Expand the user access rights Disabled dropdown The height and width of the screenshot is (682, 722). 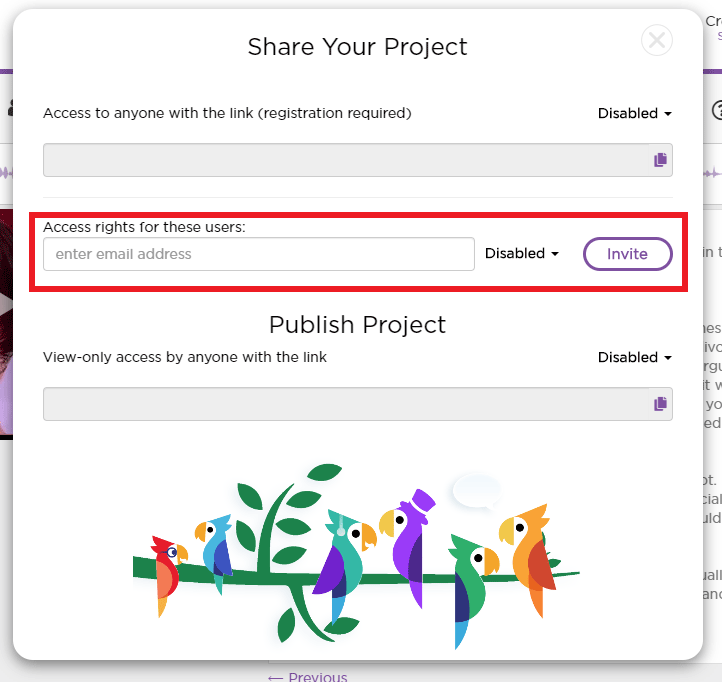(x=522, y=253)
